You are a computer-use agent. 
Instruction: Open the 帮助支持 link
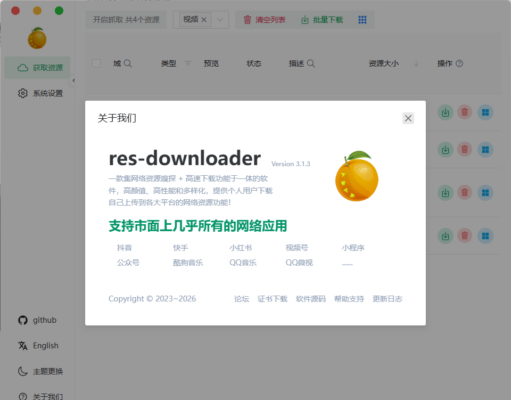point(349,299)
